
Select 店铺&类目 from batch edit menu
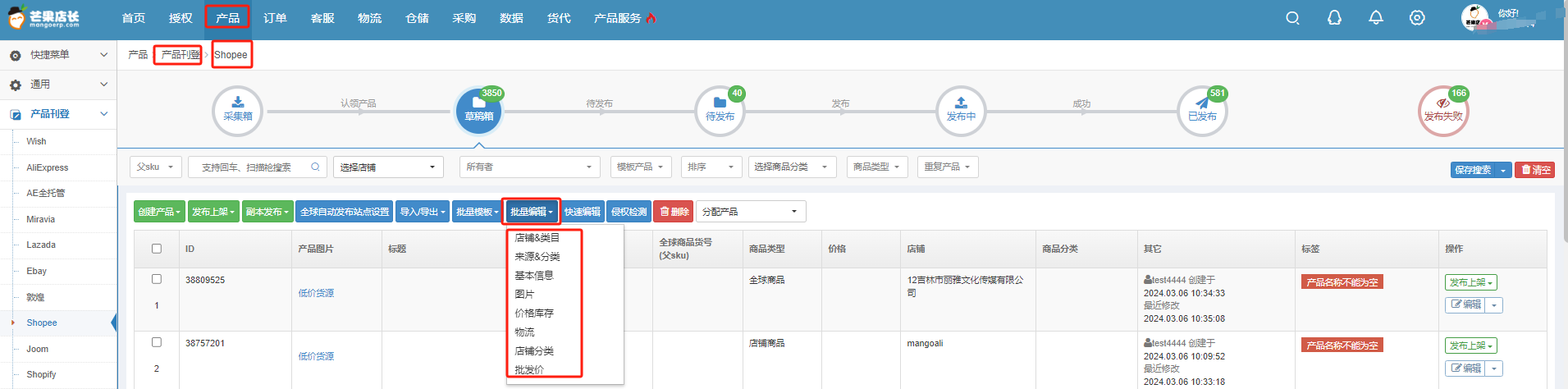[x=537, y=237]
